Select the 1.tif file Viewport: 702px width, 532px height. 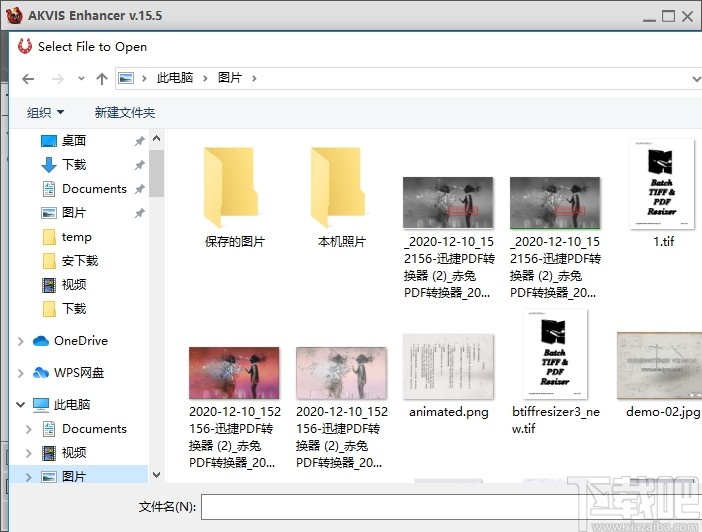663,193
